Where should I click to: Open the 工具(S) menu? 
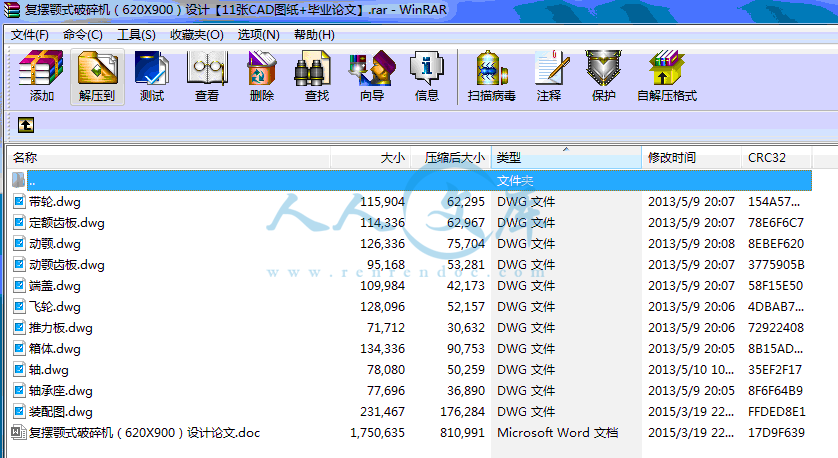coord(136,35)
